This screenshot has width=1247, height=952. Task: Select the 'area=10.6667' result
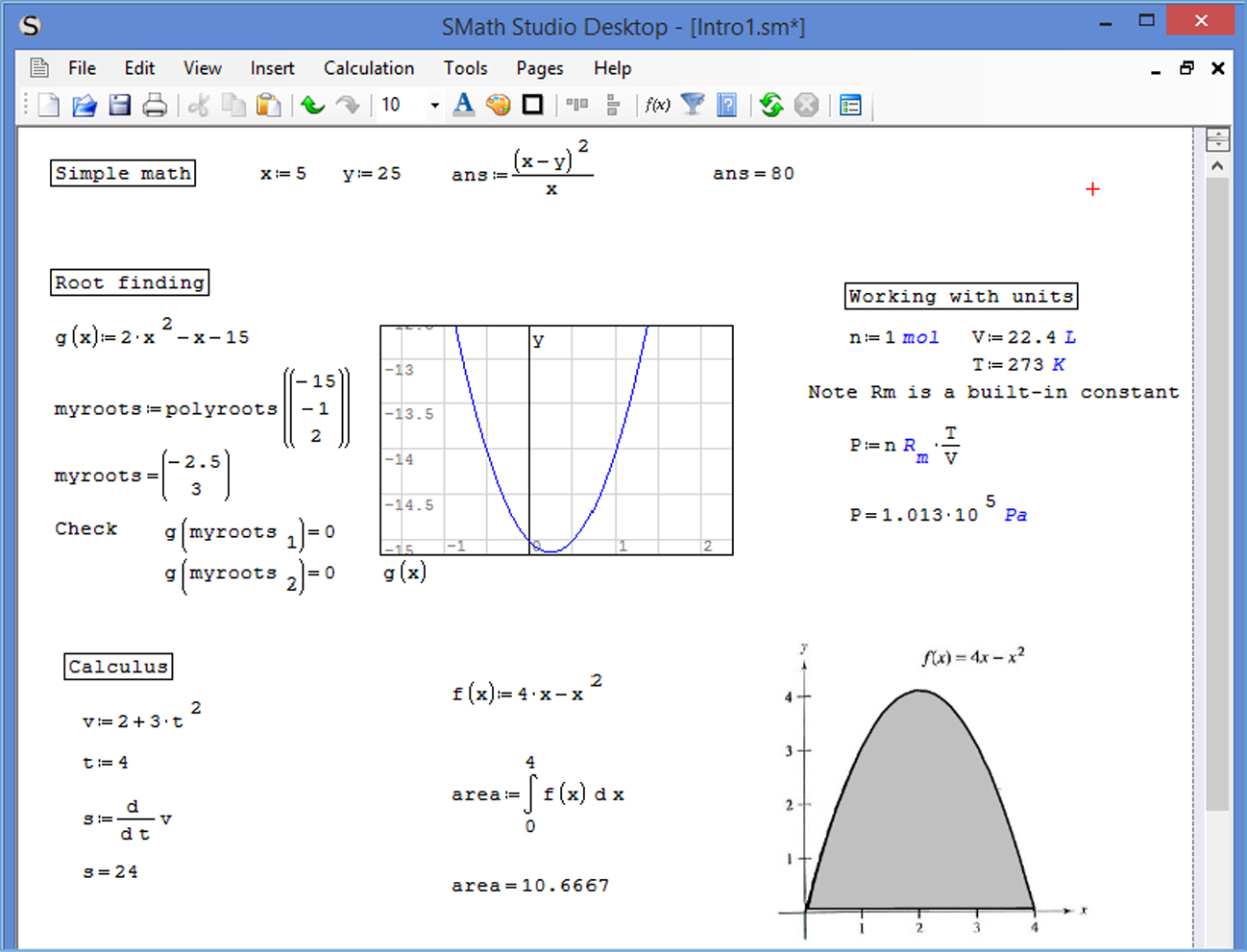[530, 885]
